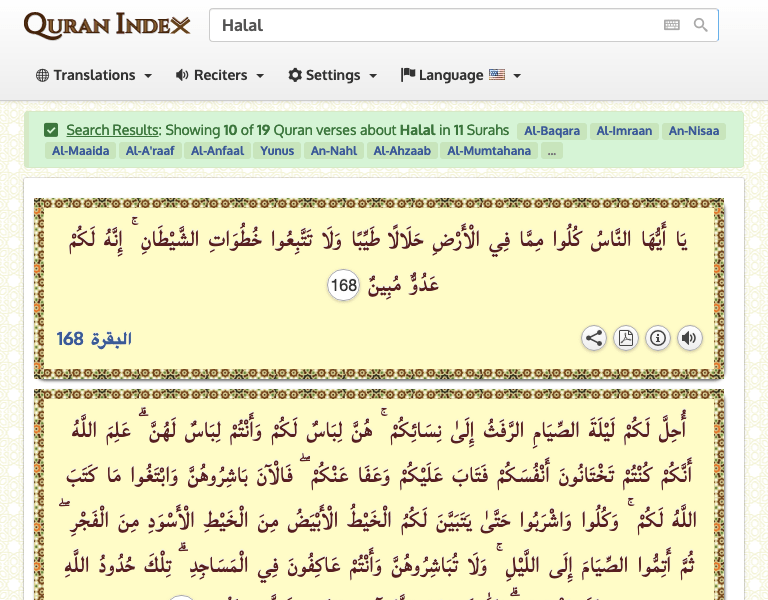768x600 pixels.
Task: Show info for verse 168
Action: tap(657, 338)
